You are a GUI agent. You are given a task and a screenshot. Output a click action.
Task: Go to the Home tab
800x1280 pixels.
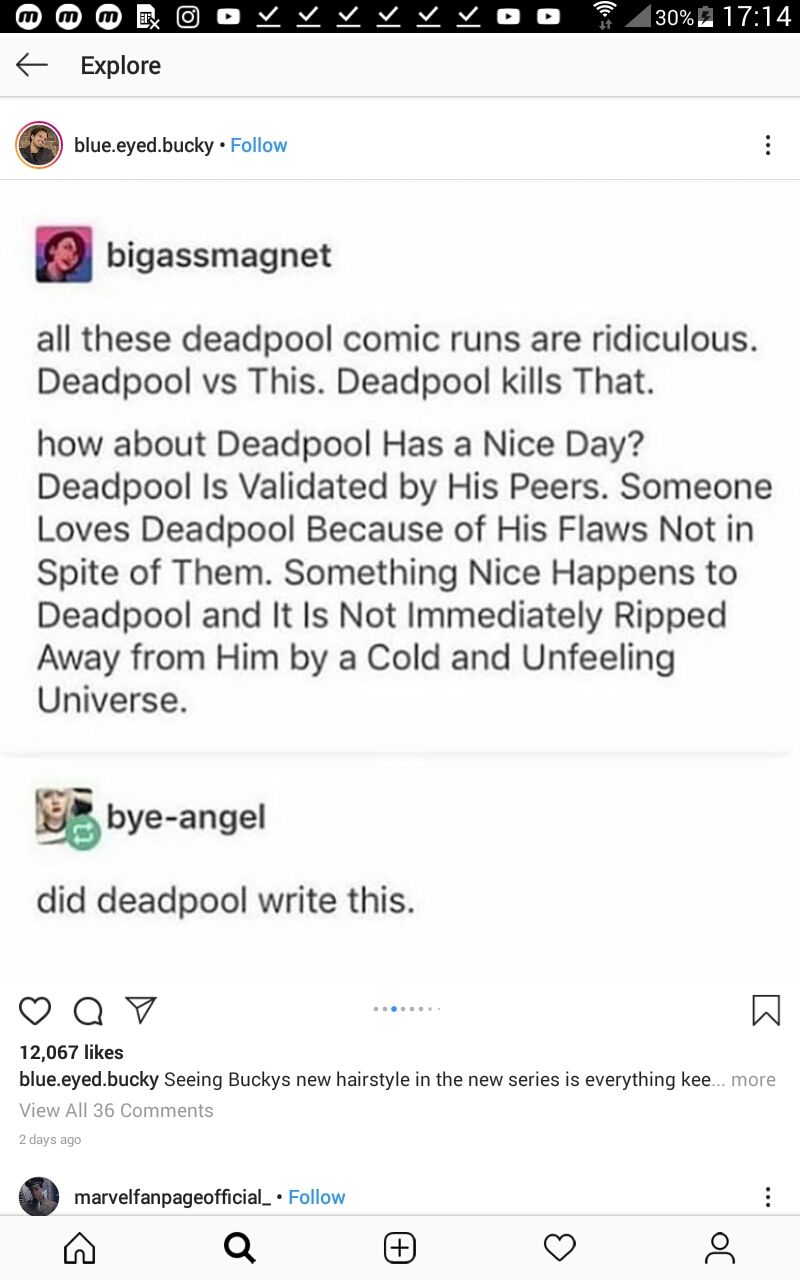(x=80, y=1247)
